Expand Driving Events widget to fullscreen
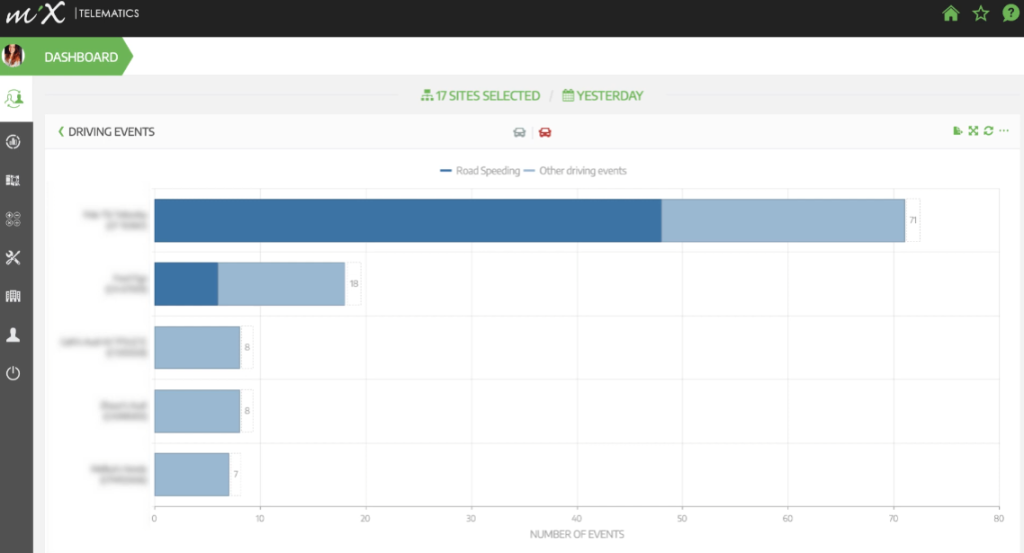 coord(973,131)
